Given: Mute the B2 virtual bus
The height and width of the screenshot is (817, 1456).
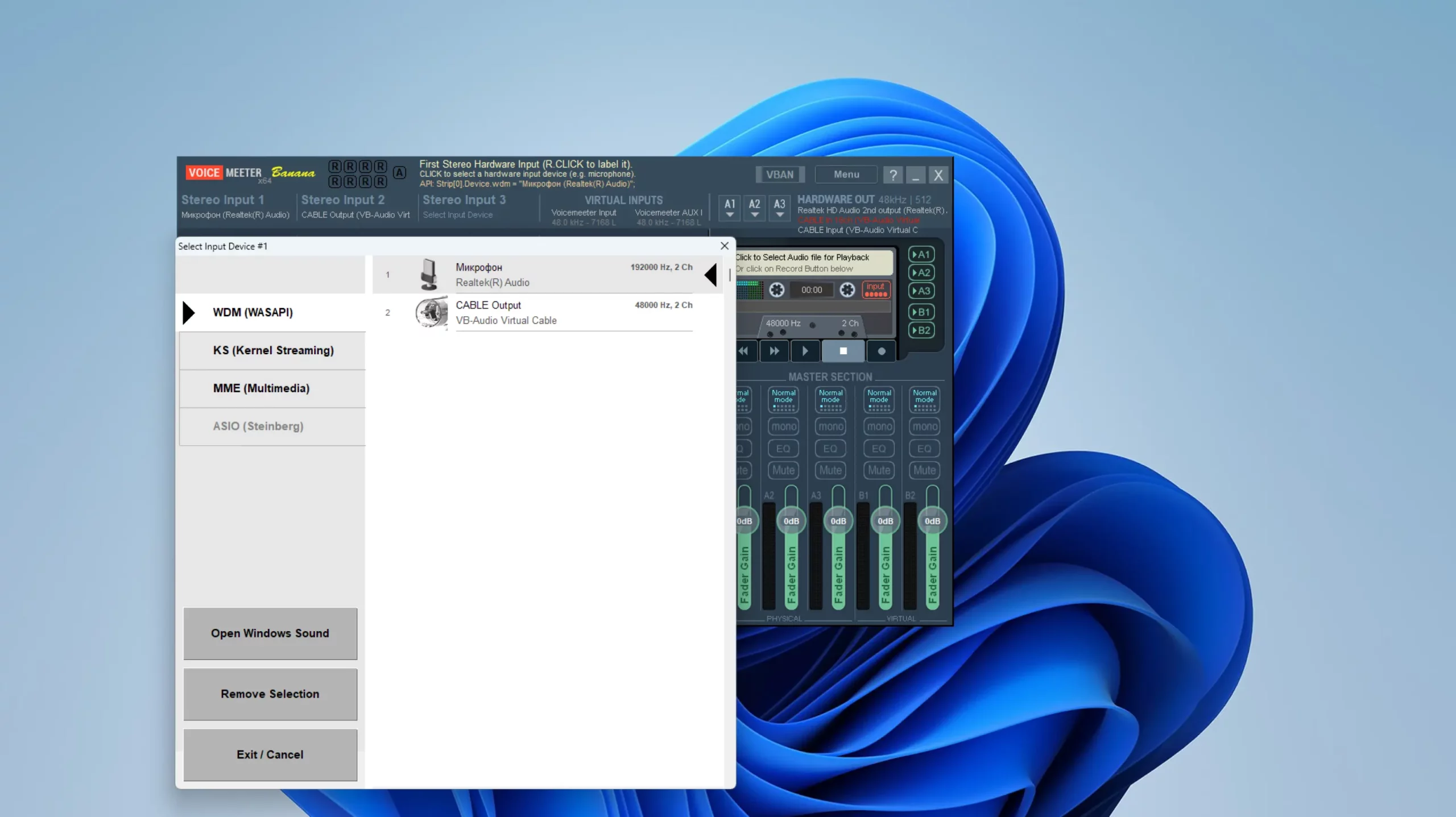Looking at the screenshot, I should [x=924, y=470].
